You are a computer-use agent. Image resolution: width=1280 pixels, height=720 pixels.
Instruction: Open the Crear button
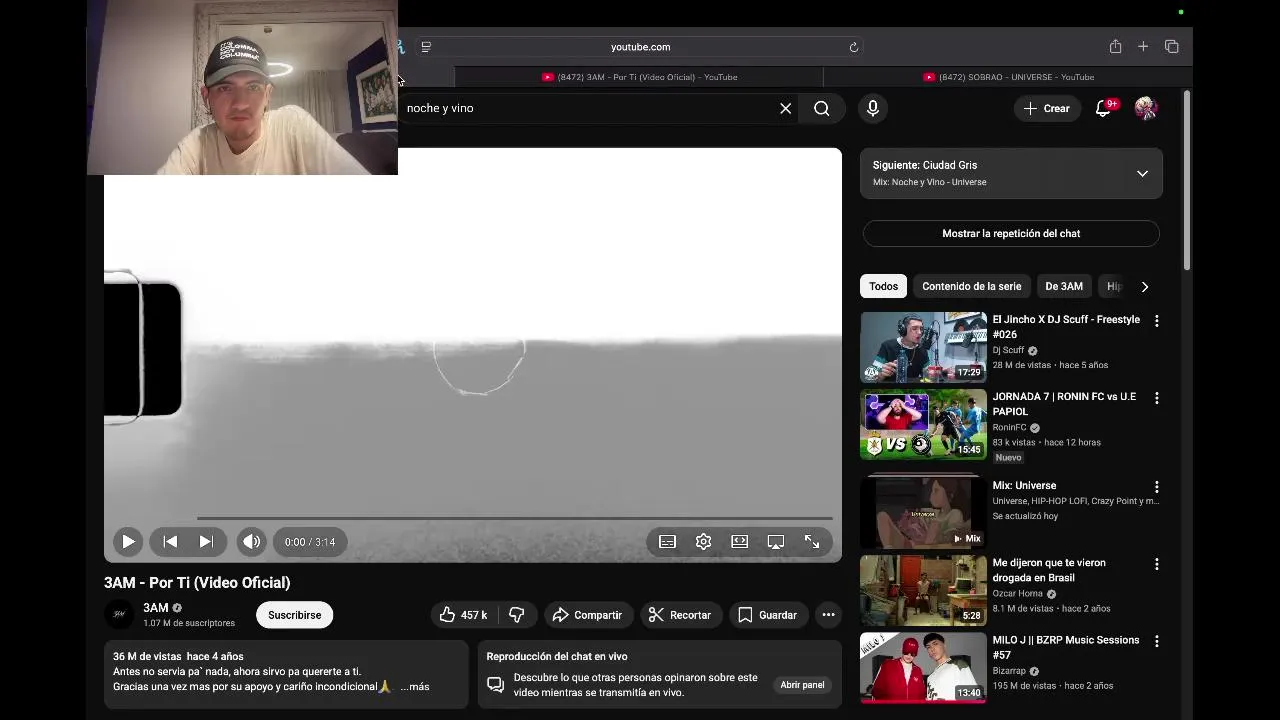[x=1047, y=108]
